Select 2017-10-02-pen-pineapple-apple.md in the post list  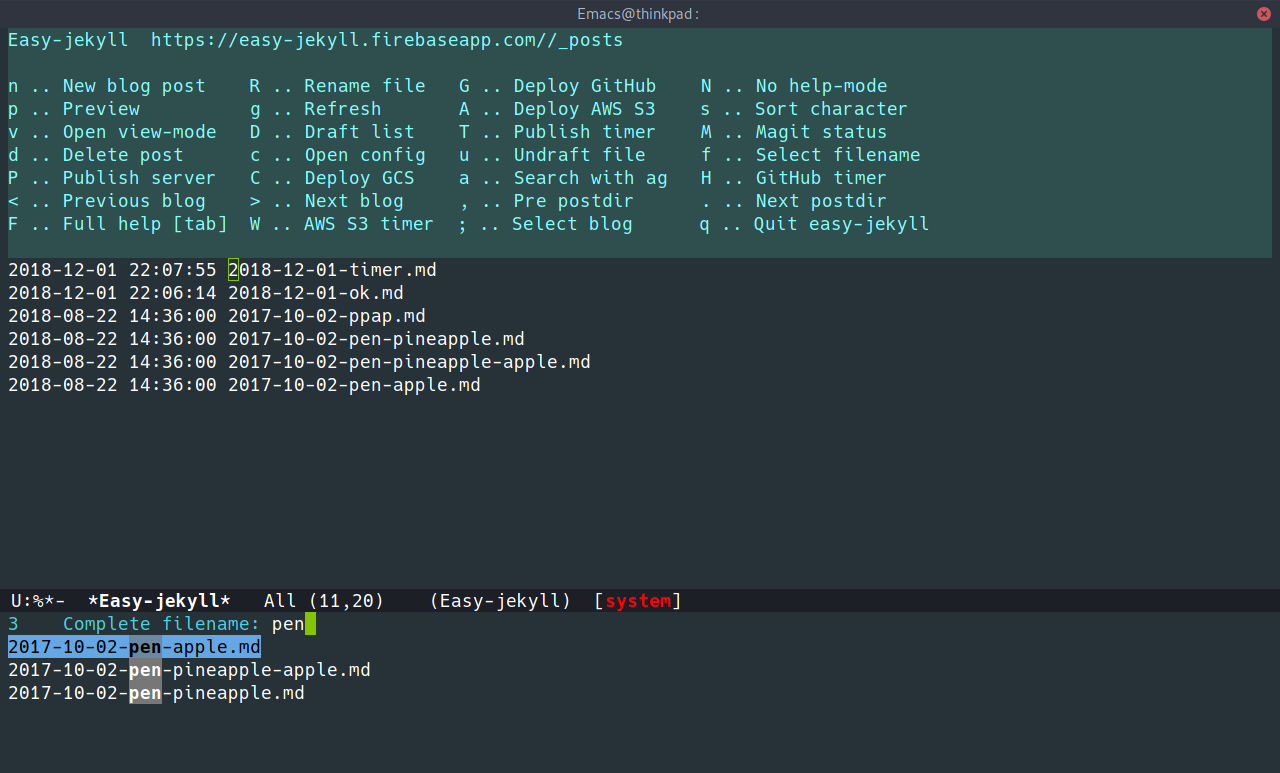click(409, 362)
